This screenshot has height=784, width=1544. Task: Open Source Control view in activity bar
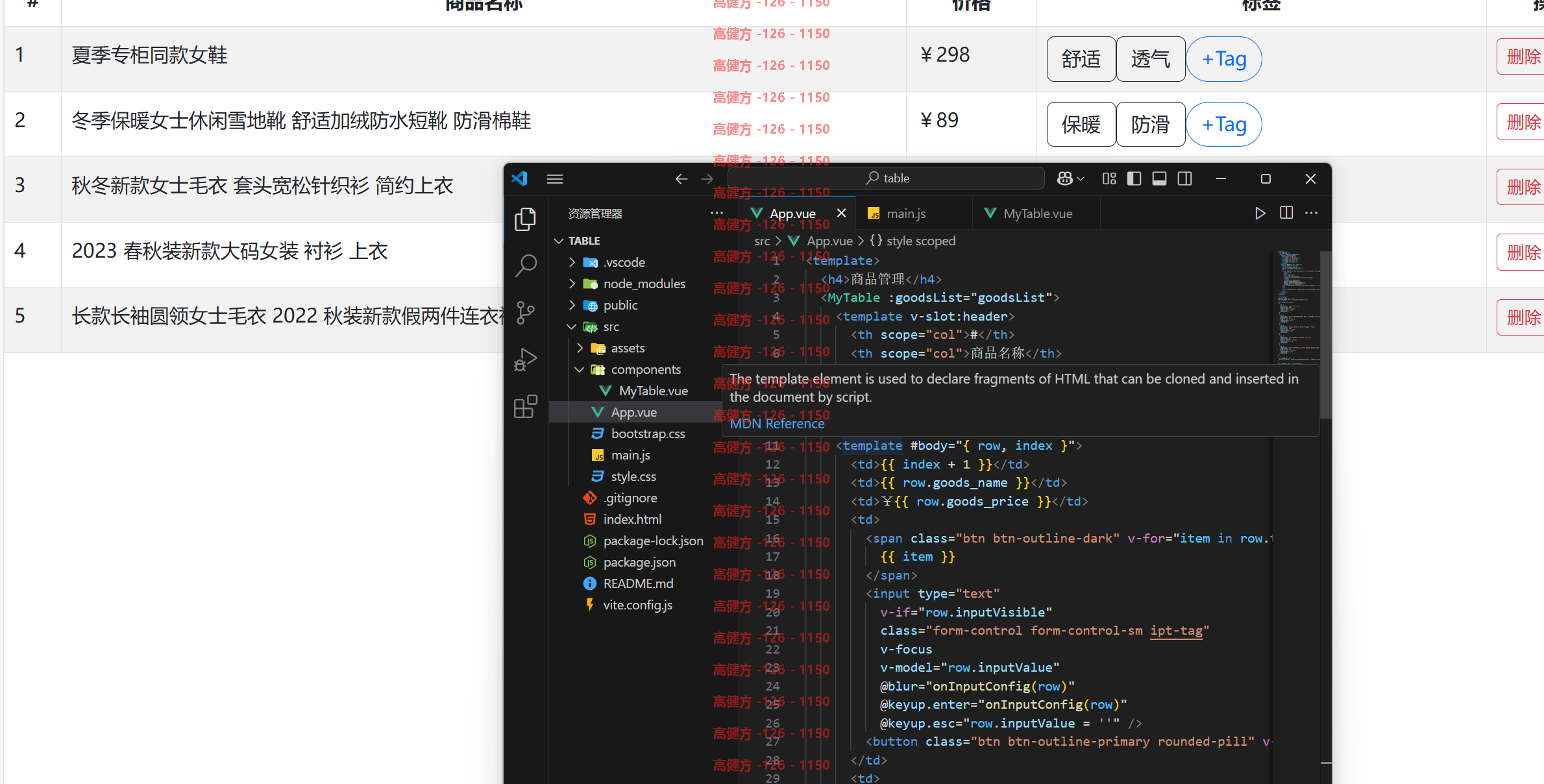[x=525, y=312]
